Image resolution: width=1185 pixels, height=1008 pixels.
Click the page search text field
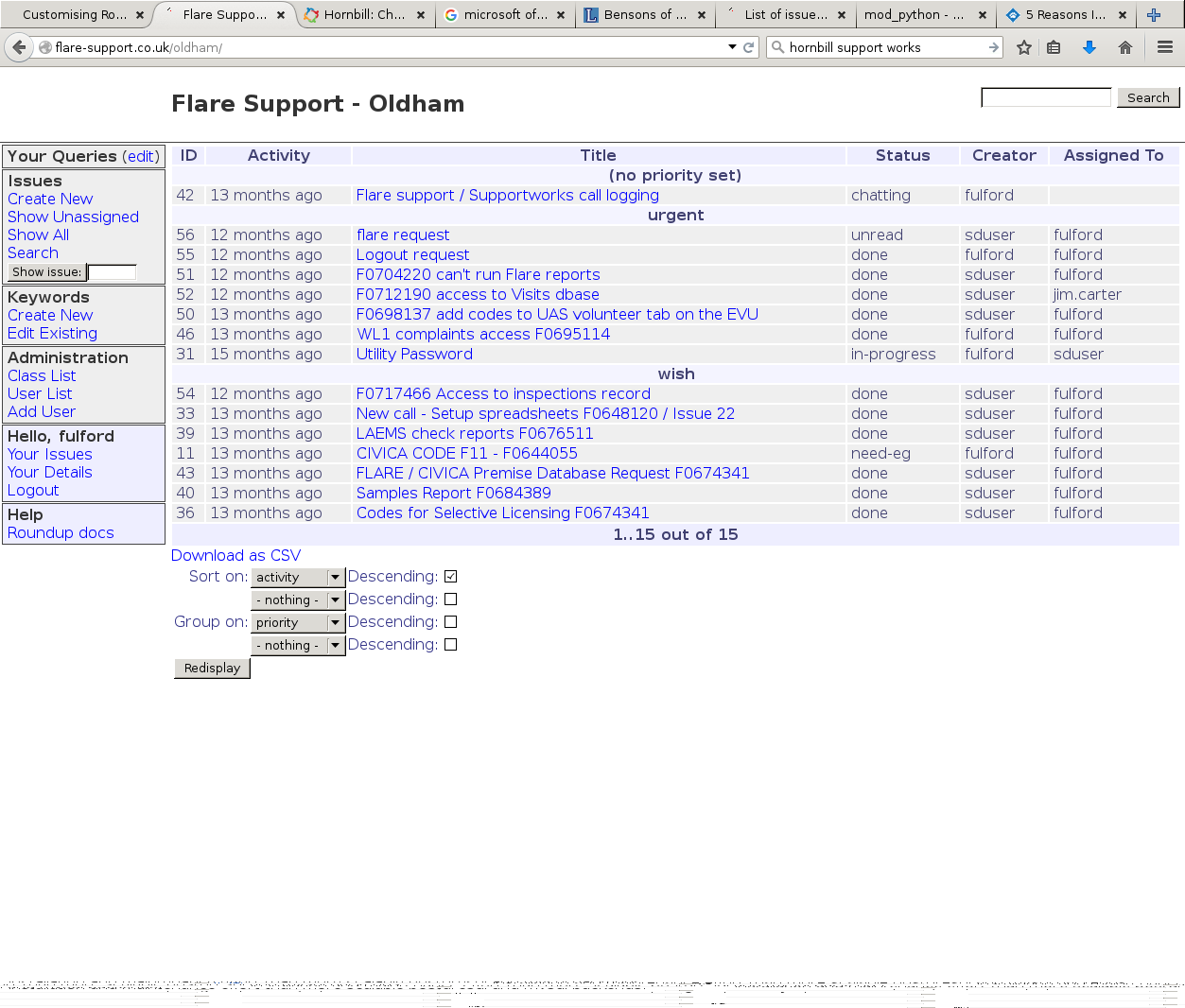tap(1046, 97)
